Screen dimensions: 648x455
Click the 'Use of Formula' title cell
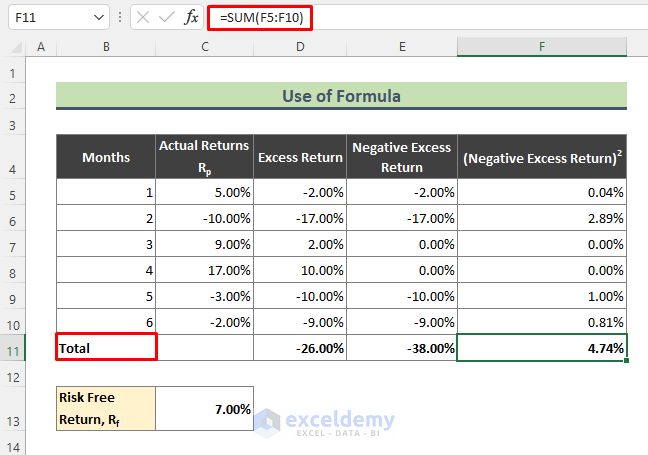[341, 96]
